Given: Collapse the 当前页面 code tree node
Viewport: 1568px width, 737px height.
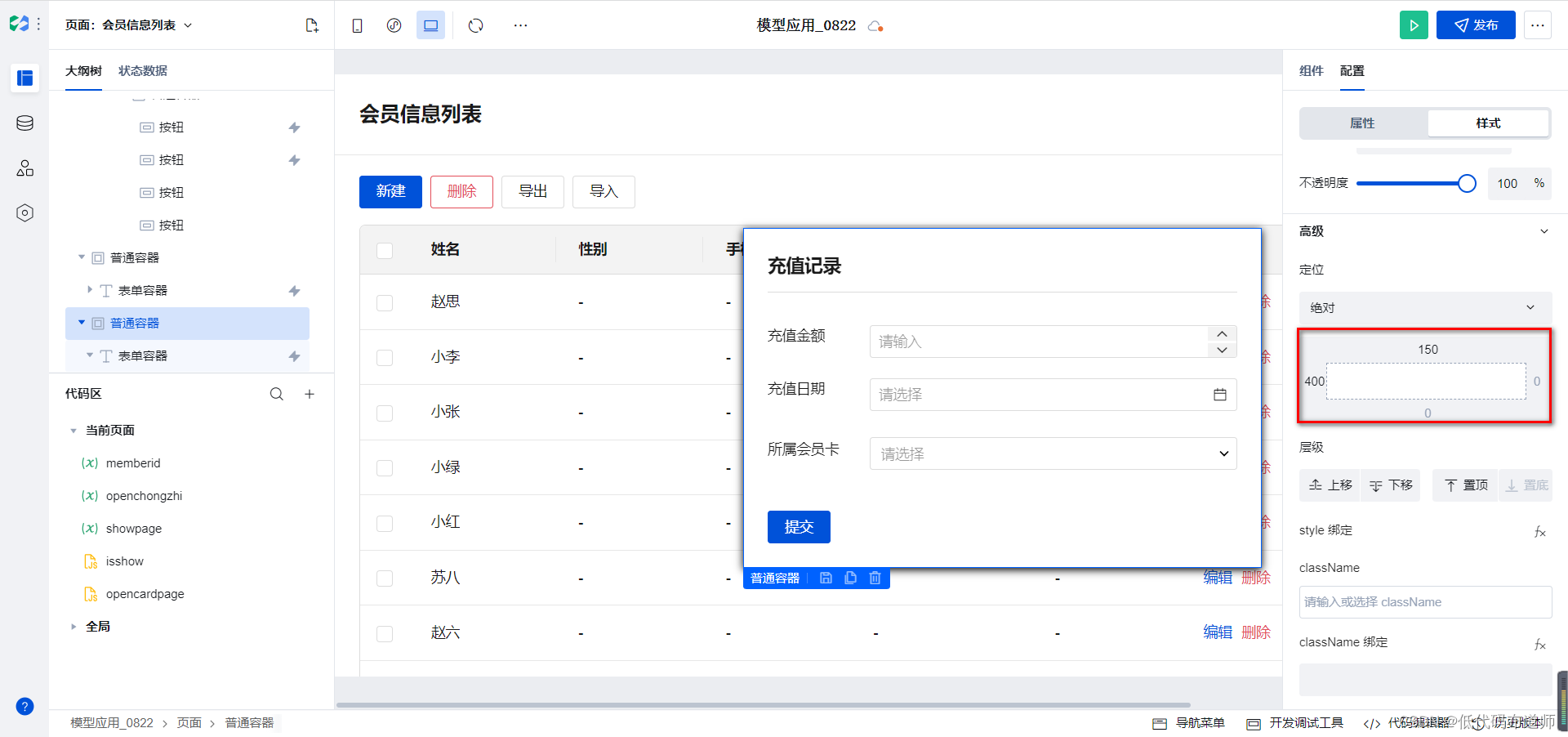Looking at the screenshot, I should (x=73, y=431).
